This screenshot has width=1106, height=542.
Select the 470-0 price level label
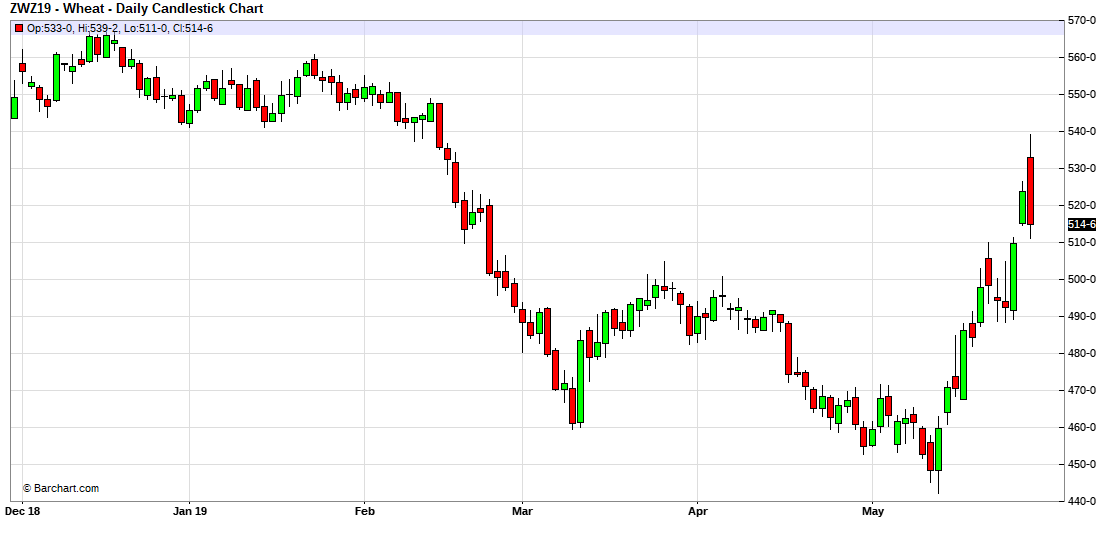[1083, 390]
